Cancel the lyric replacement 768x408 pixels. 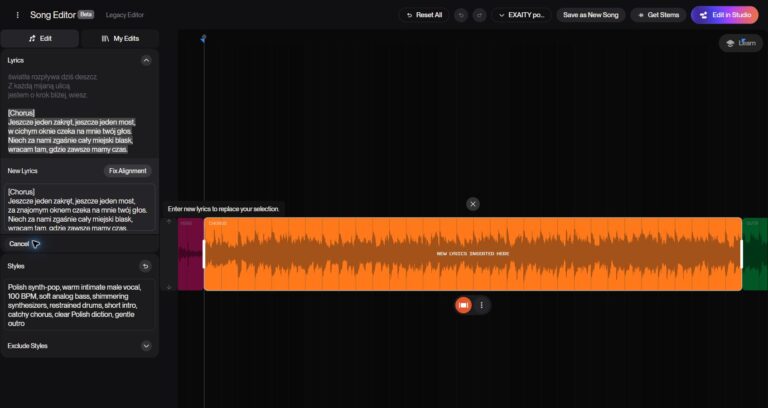click(x=19, y=244)
